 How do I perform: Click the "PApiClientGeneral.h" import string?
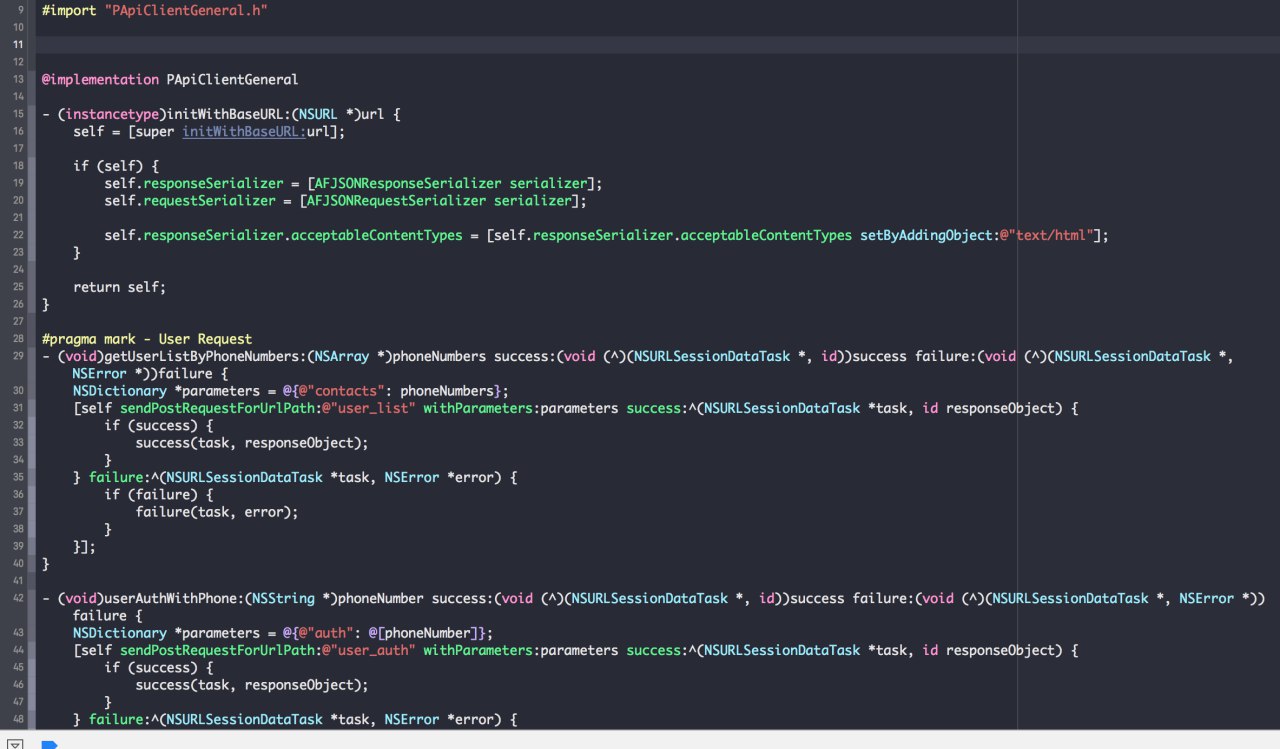pos(186,10)
